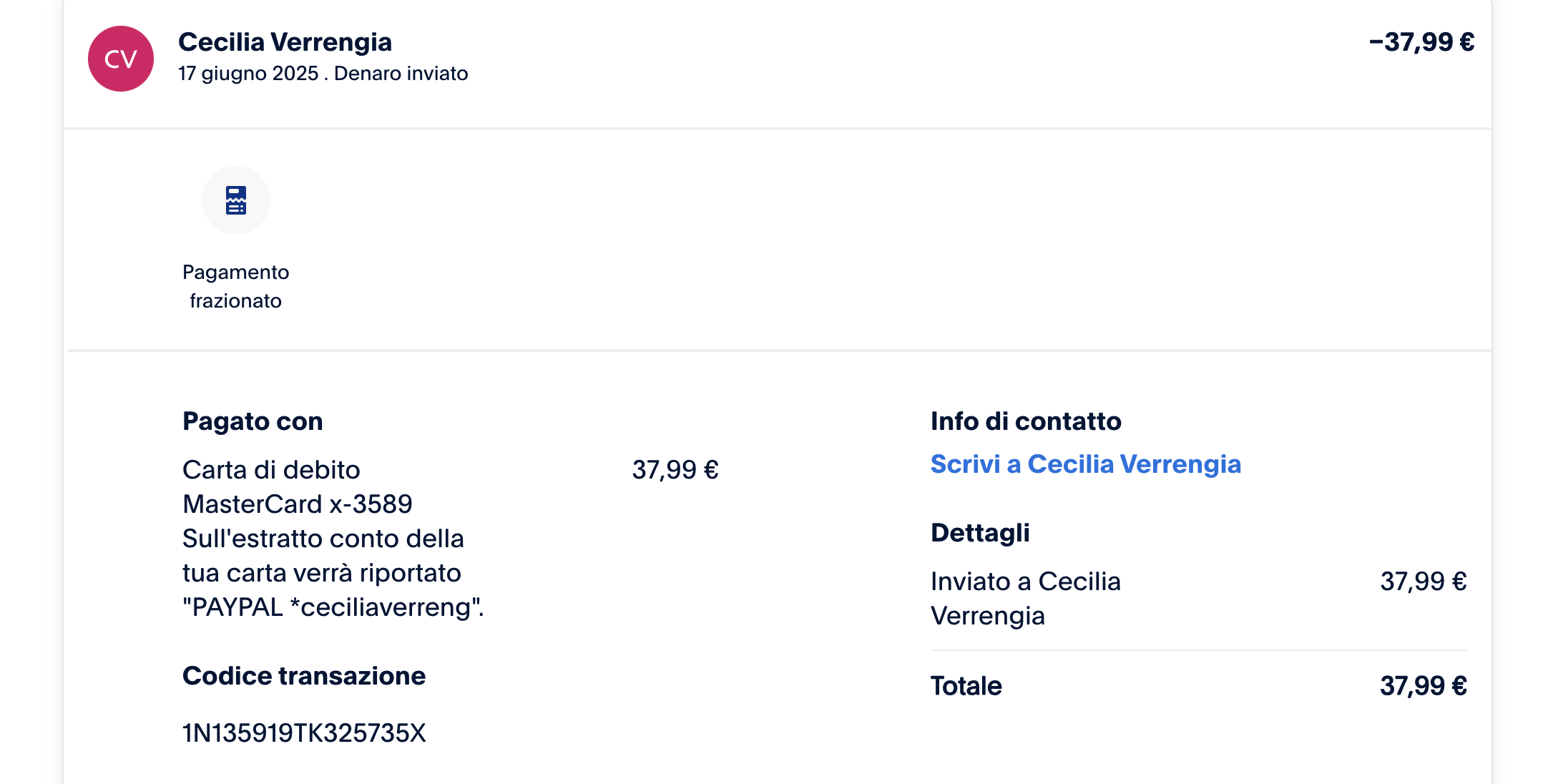Viewport: 1568px width, 784px height.
Task: Click the MasterCard x-3589 card line
Action: 298,504
